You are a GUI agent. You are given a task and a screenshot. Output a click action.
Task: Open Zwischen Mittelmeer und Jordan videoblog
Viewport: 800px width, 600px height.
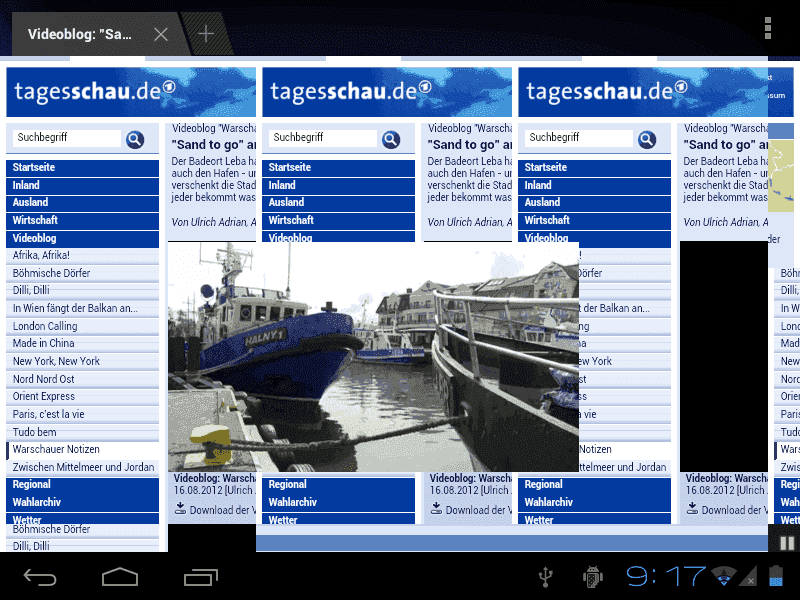pyautogui.click(x=83, y=467)
